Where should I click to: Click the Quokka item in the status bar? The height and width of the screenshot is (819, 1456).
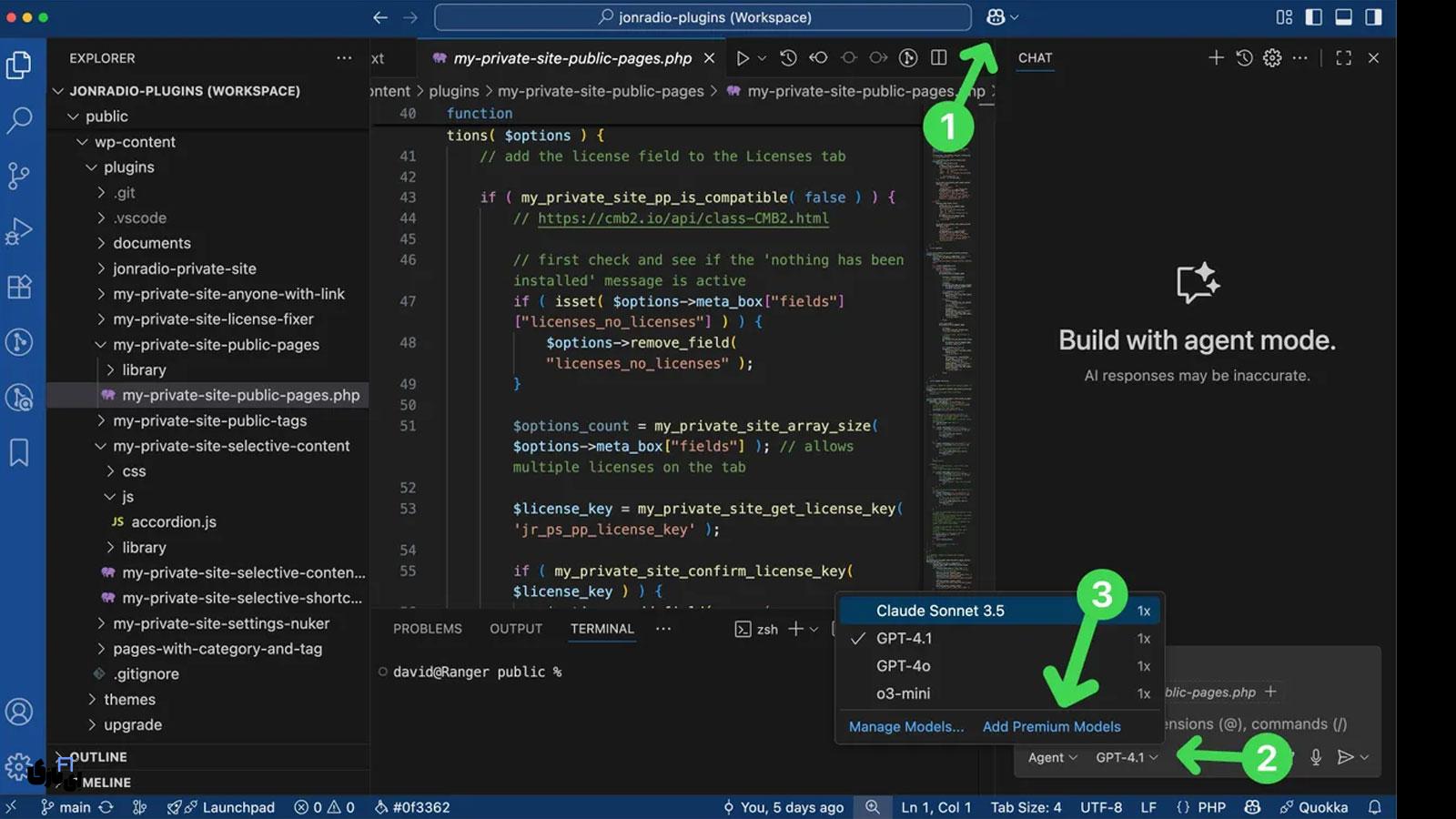coord(1314,806)
